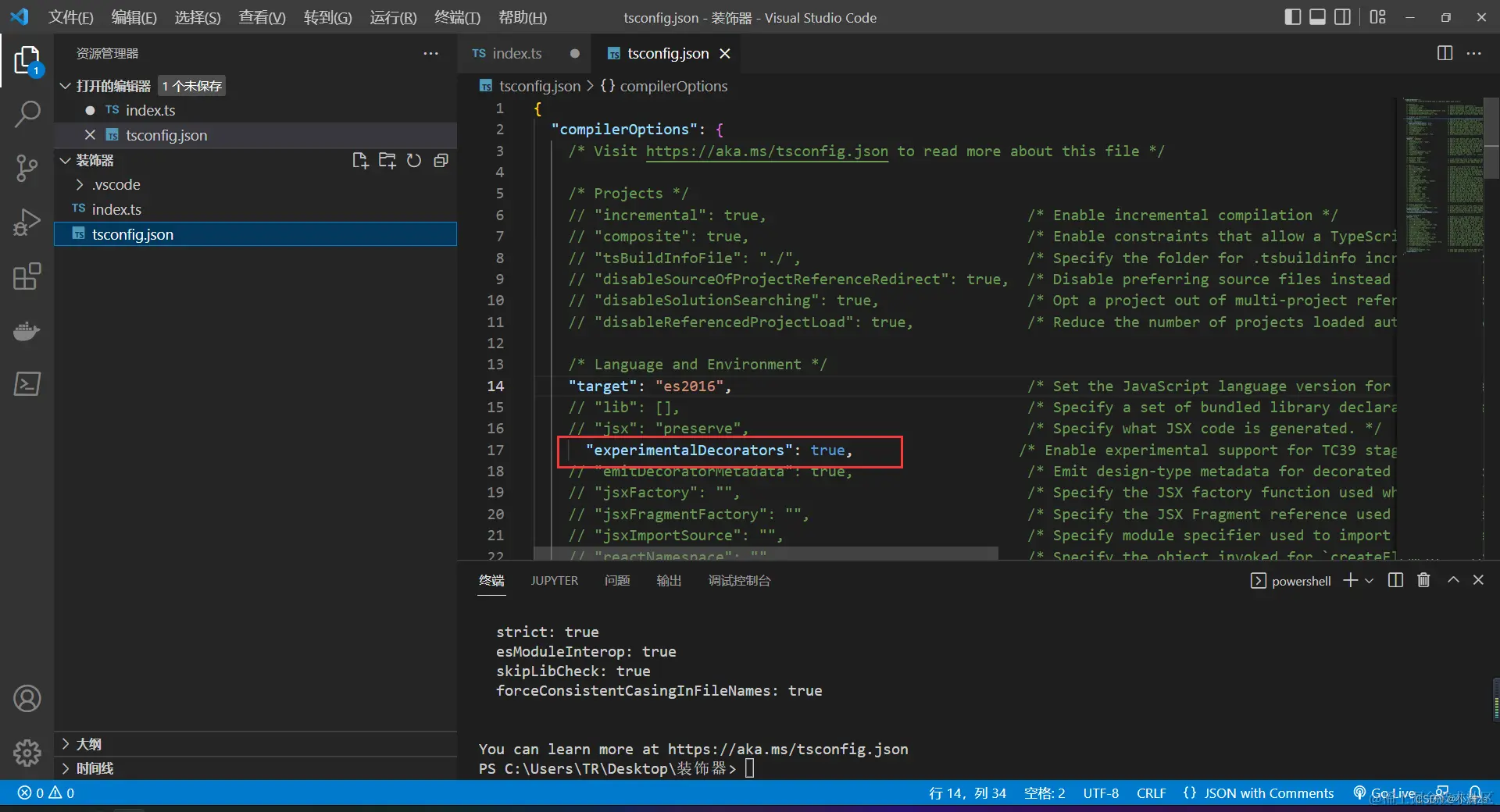Switch to the JUPYTER panel tab
This screenshot has height=812, width=1500.
point(555,580)
